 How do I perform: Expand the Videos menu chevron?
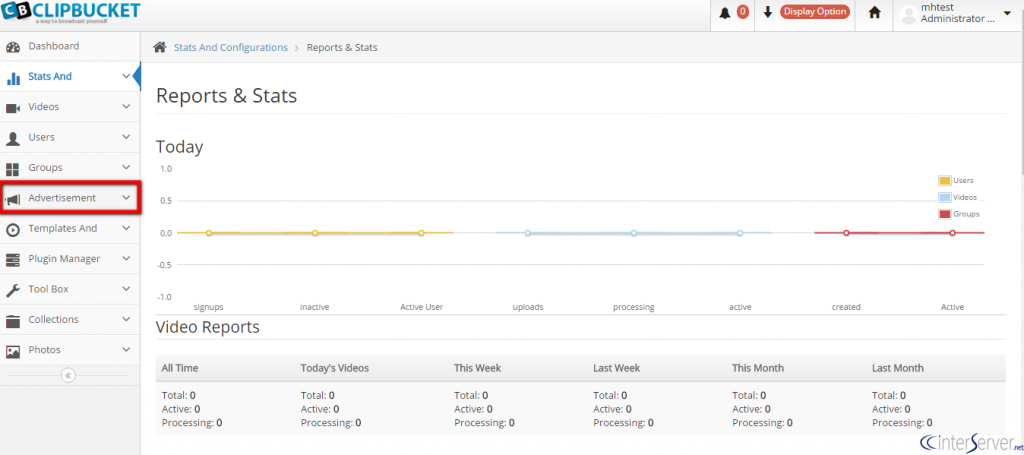[126, 106]
